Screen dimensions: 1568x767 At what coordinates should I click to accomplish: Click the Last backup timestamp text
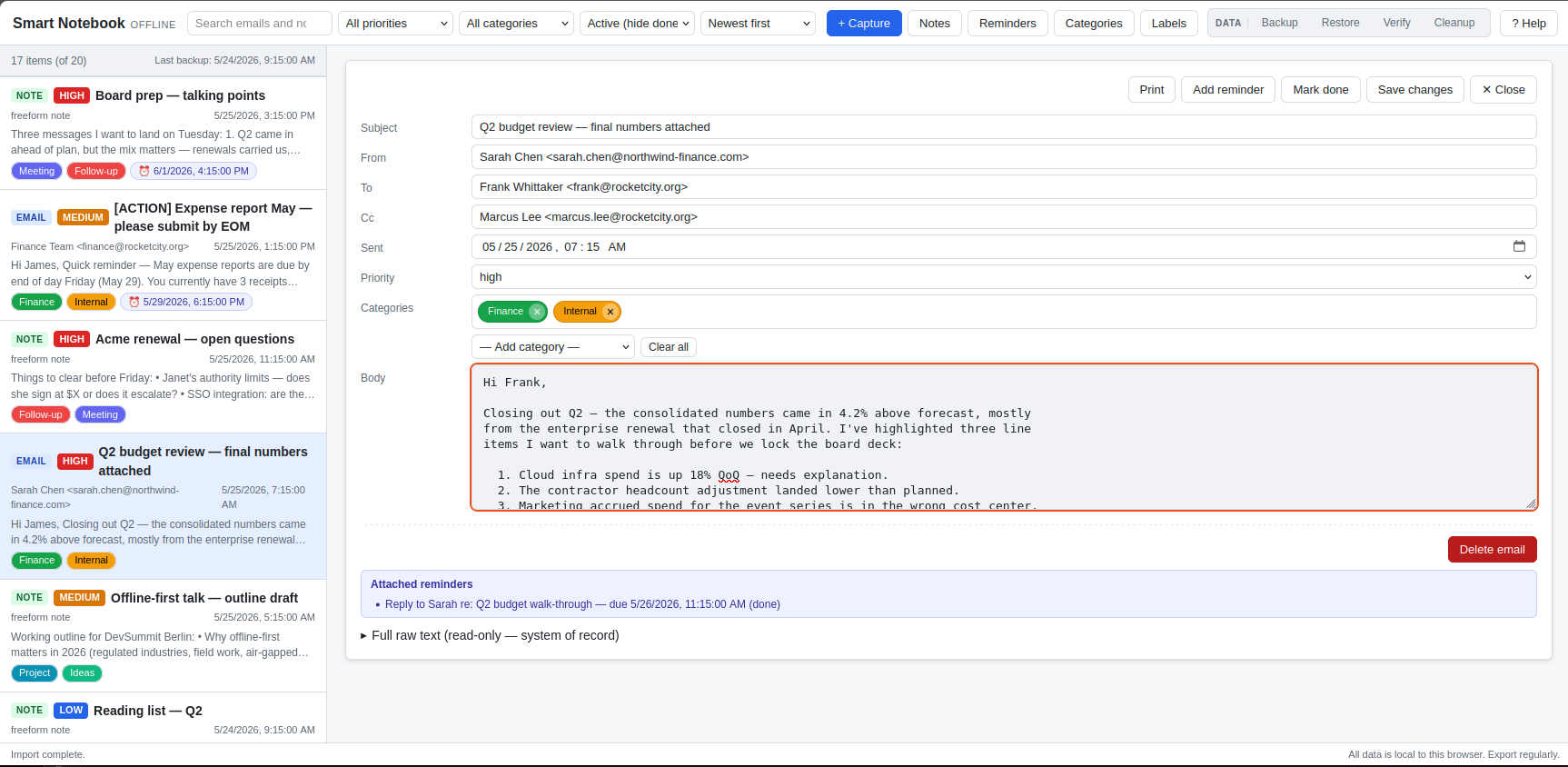click(x=234, y=60)
